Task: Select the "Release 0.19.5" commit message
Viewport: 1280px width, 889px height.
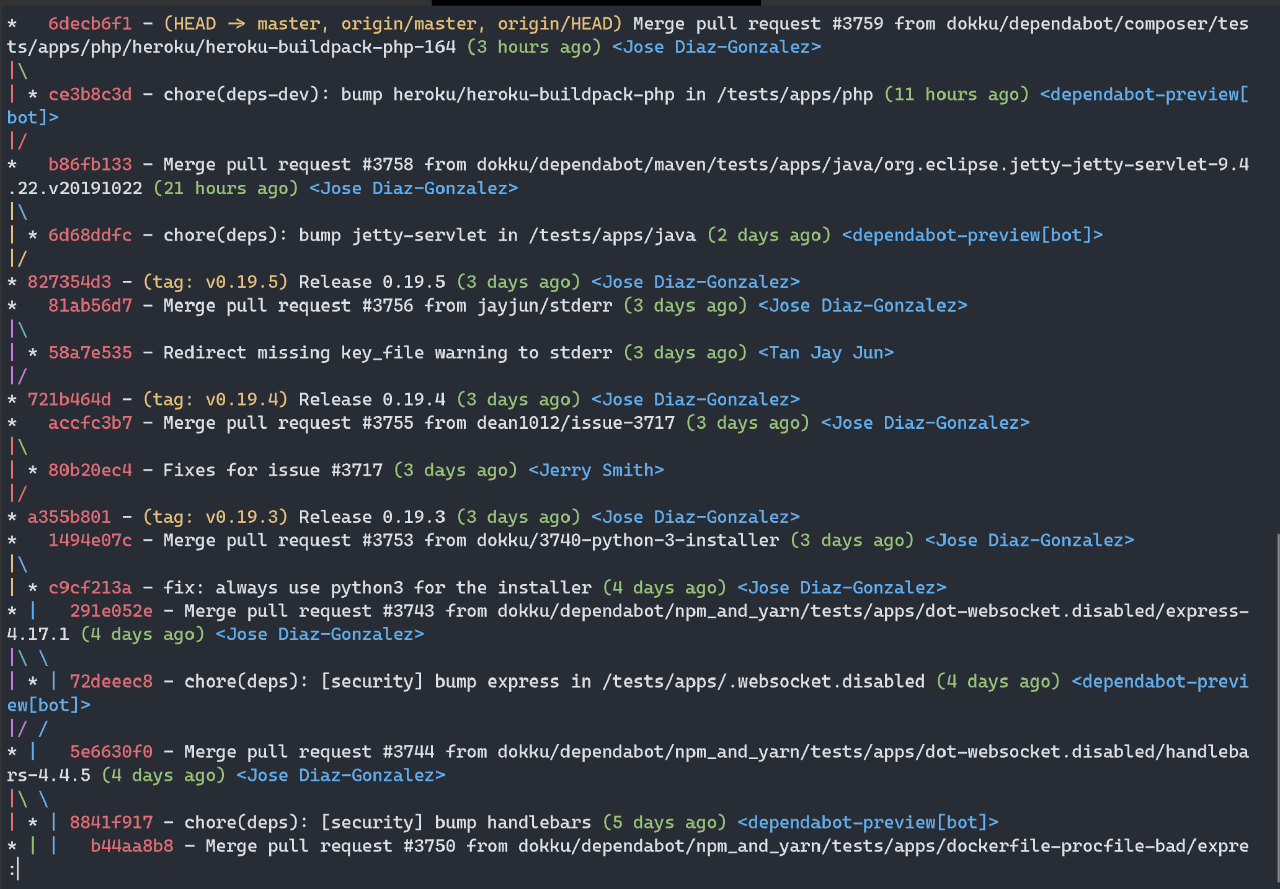Action: [x=372, y=282]
